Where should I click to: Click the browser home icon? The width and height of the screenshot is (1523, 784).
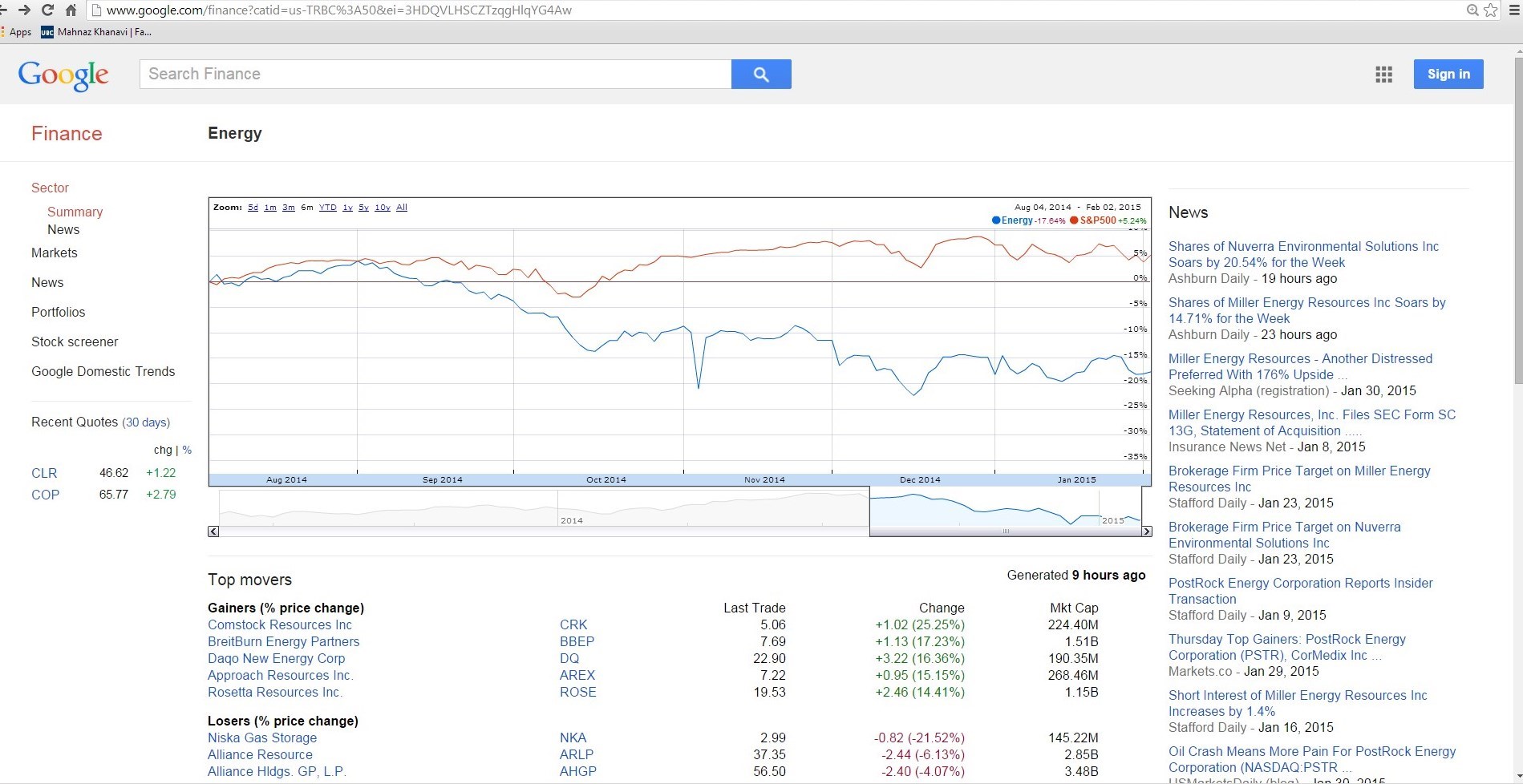coord(71,10)
